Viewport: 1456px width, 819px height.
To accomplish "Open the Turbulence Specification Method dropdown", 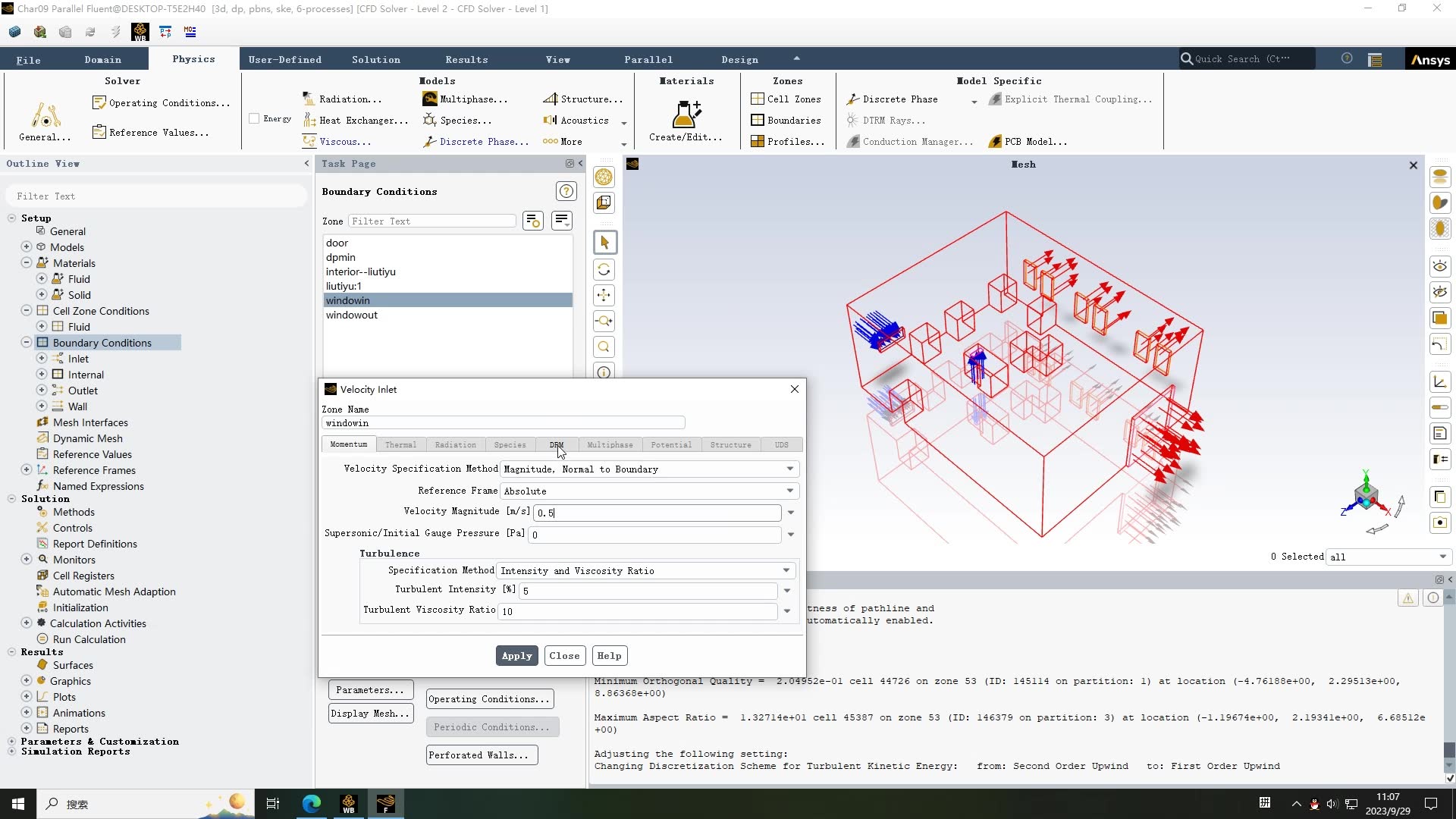I will (786, 571).
